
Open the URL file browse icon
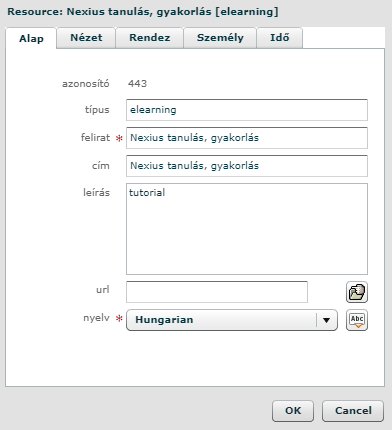[x=357, y=292]
